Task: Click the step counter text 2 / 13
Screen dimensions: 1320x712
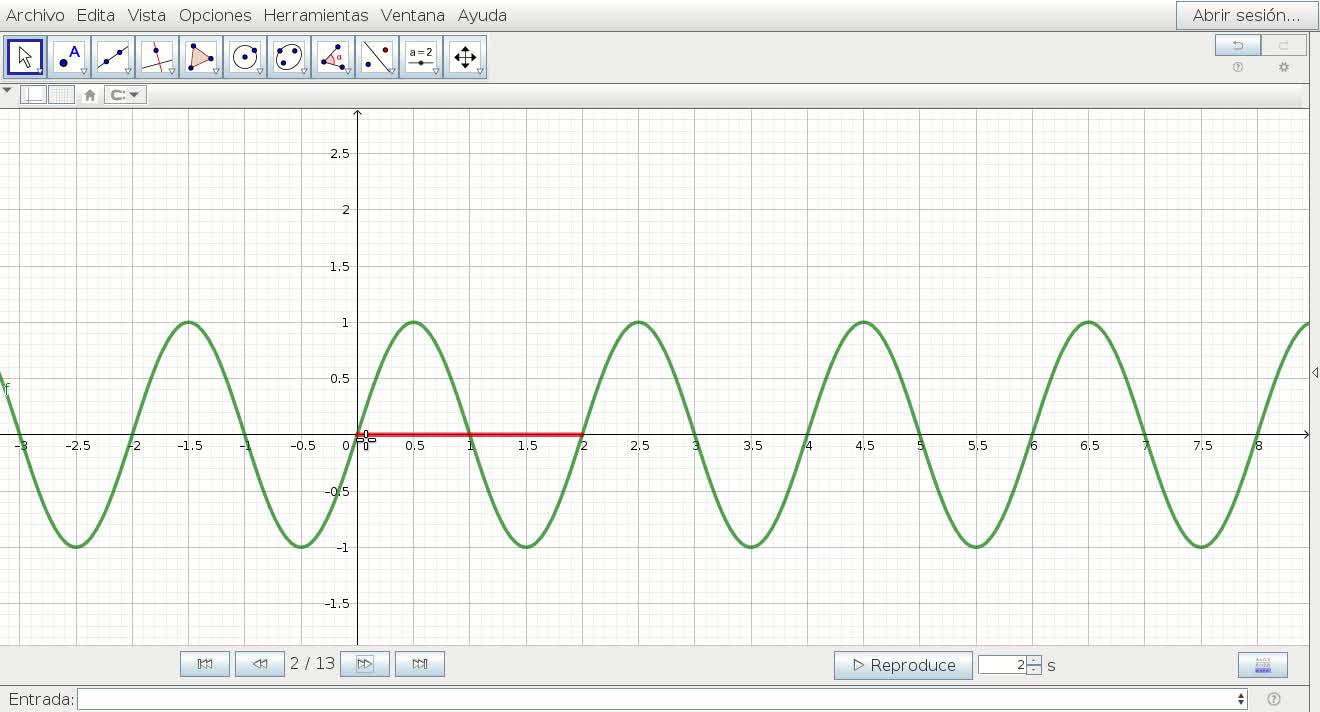Action: (x=312, y=664)
